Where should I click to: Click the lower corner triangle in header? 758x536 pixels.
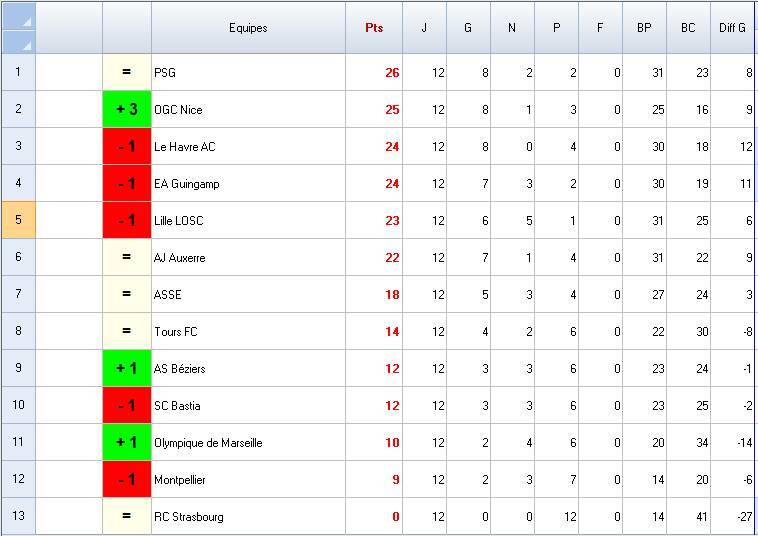[26, 45]
